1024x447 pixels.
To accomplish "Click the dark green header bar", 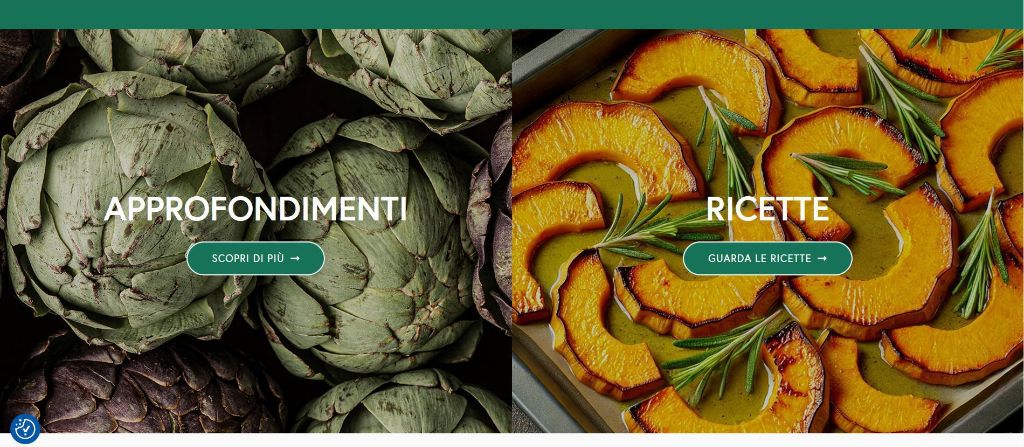I will pos(512,14).
